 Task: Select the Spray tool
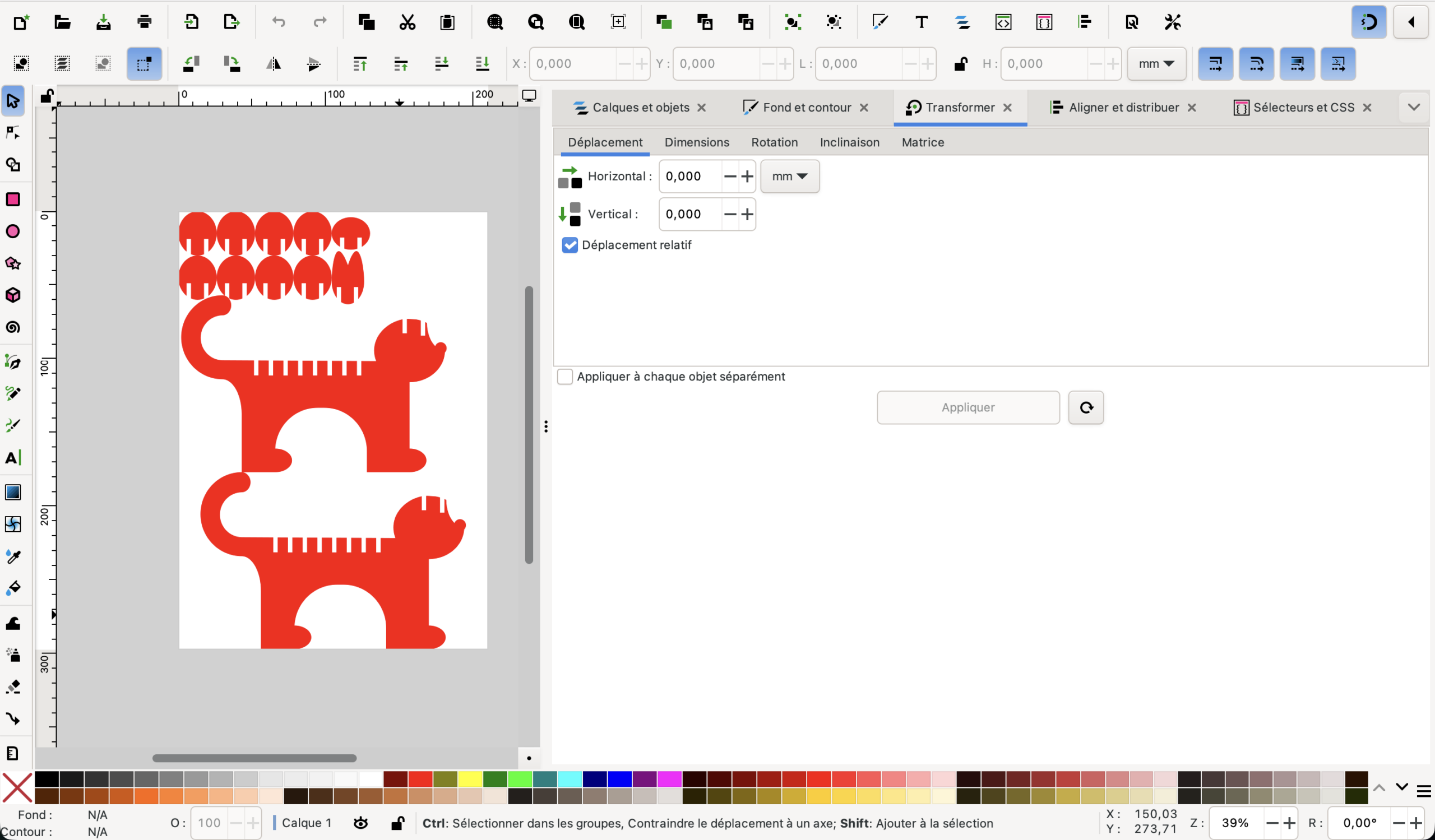(12, 655)
